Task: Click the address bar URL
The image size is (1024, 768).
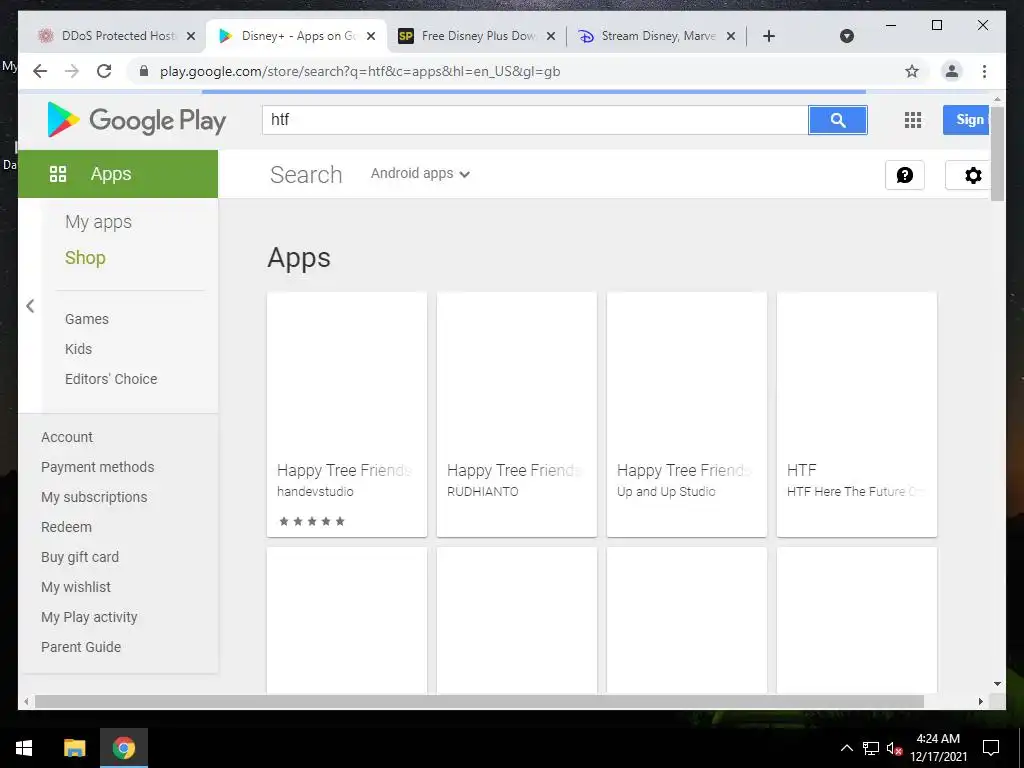Action: click(x=360, y=71)
